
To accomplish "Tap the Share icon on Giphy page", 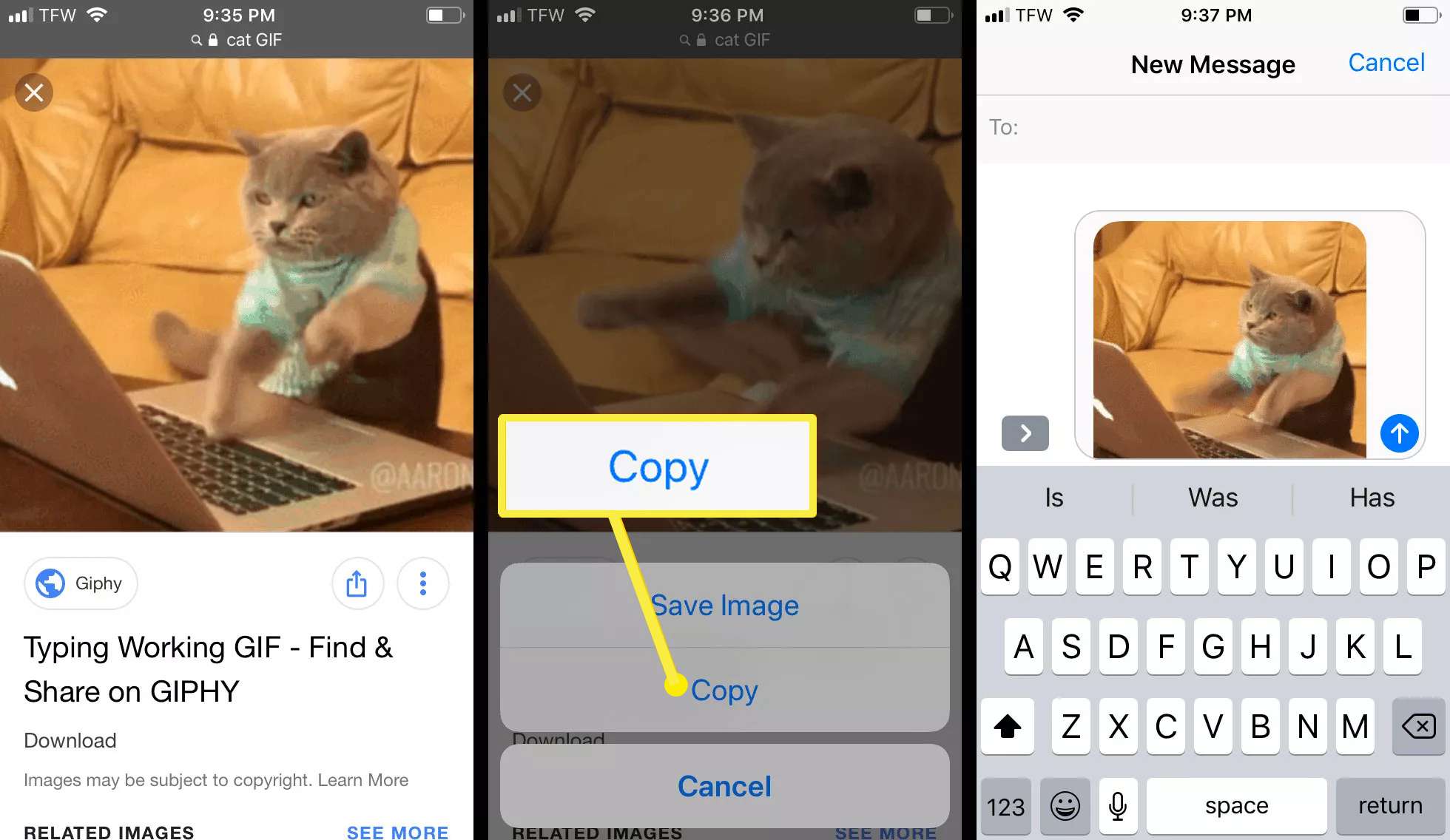I will 358,582.
